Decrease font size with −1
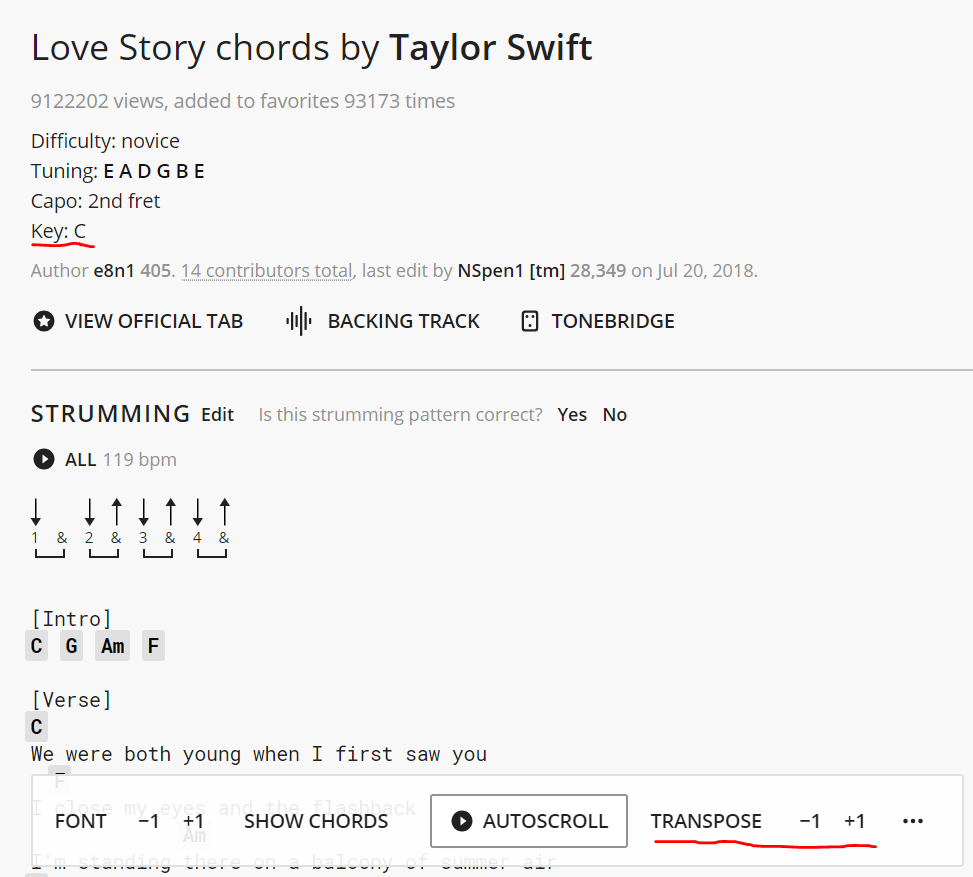This screenshot has height=877, width=973. pyautogui.click(x=148, y=821)
